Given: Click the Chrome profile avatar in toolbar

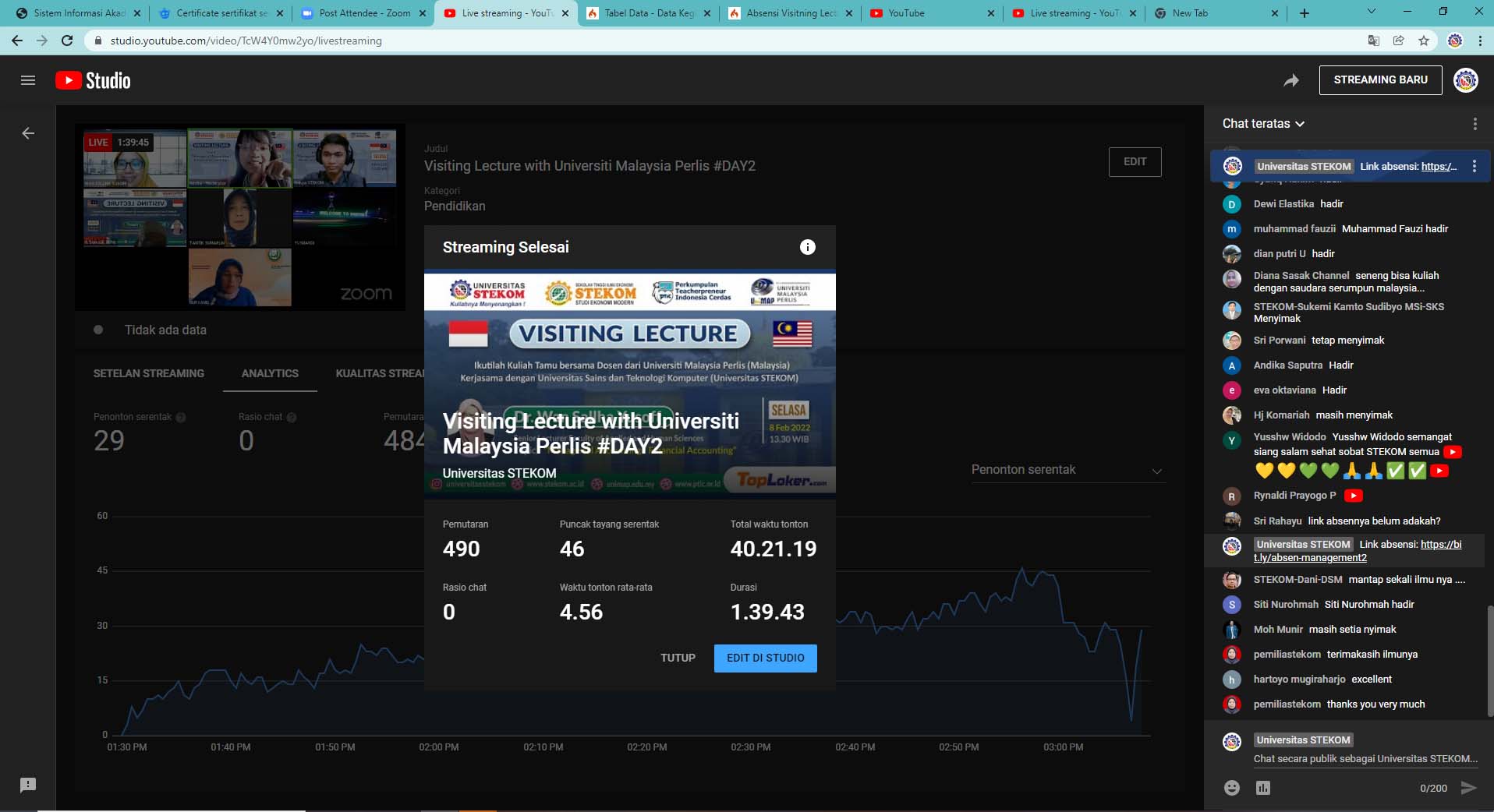Looking at the screenshot, I should pyautogui.click(x=1455, y=41).
